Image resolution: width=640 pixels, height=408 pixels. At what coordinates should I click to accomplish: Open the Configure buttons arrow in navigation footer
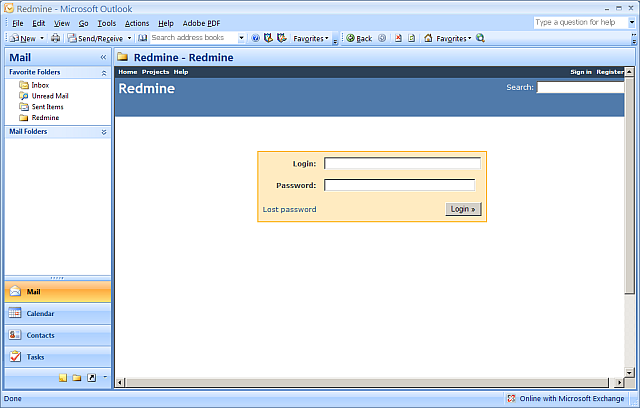pyautogui.click(x=105, y=377)
